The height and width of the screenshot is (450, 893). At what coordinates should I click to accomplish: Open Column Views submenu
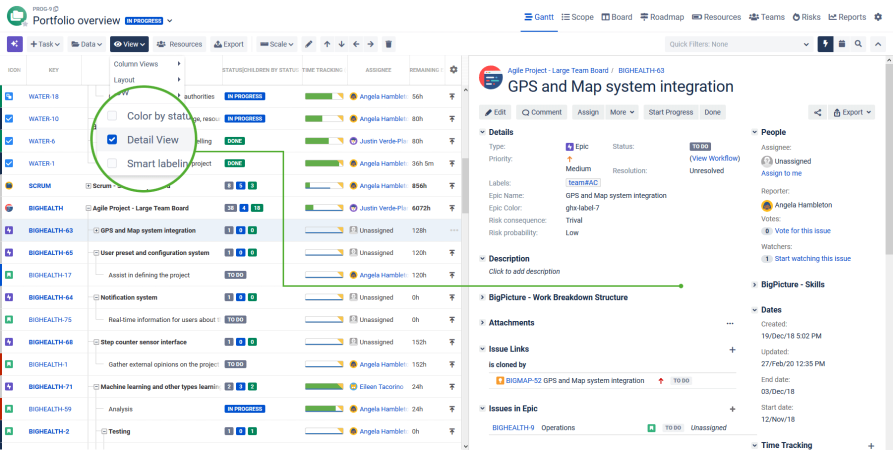147,64
